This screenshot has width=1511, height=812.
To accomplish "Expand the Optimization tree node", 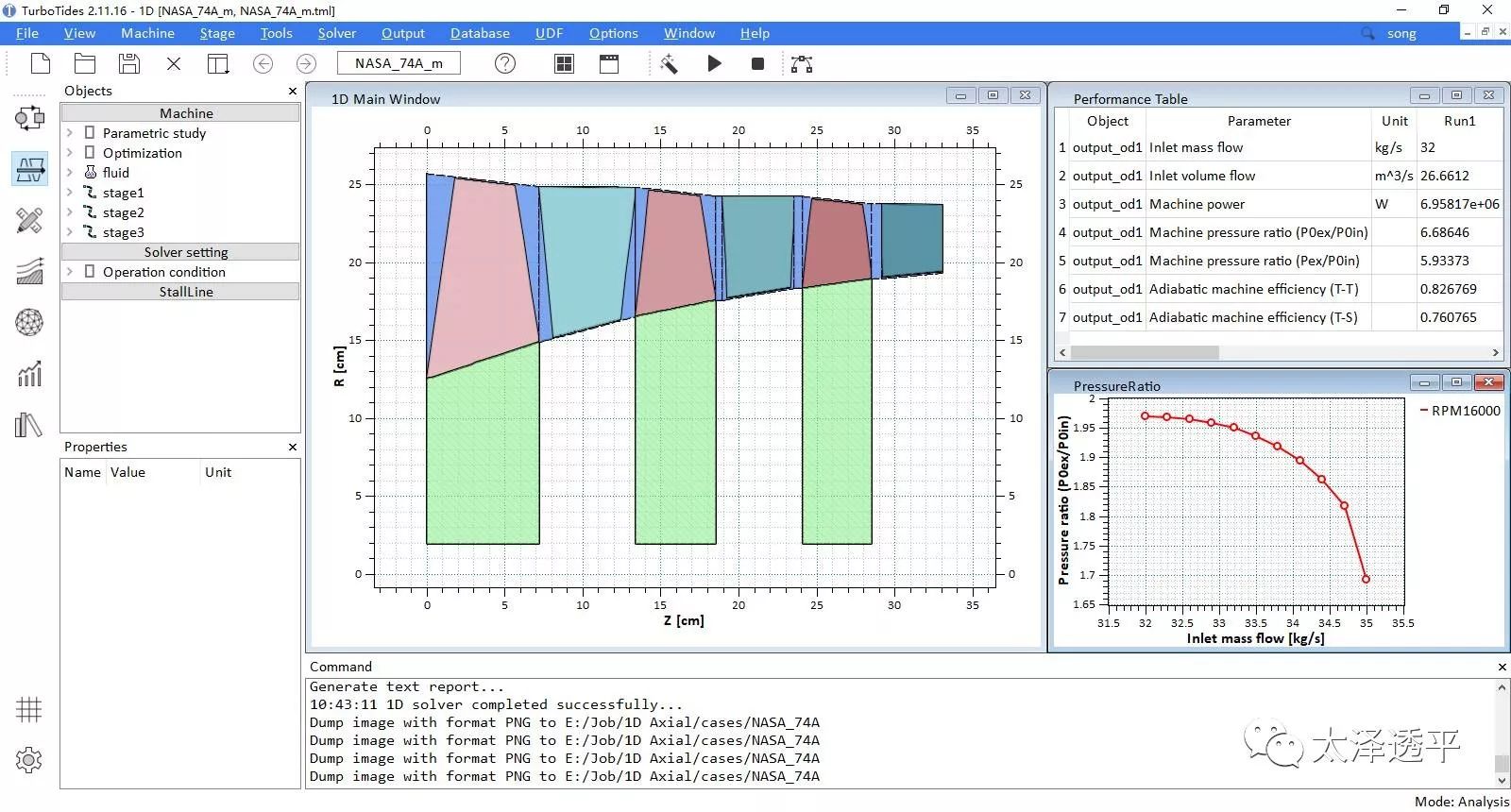I will pos(70,153).
